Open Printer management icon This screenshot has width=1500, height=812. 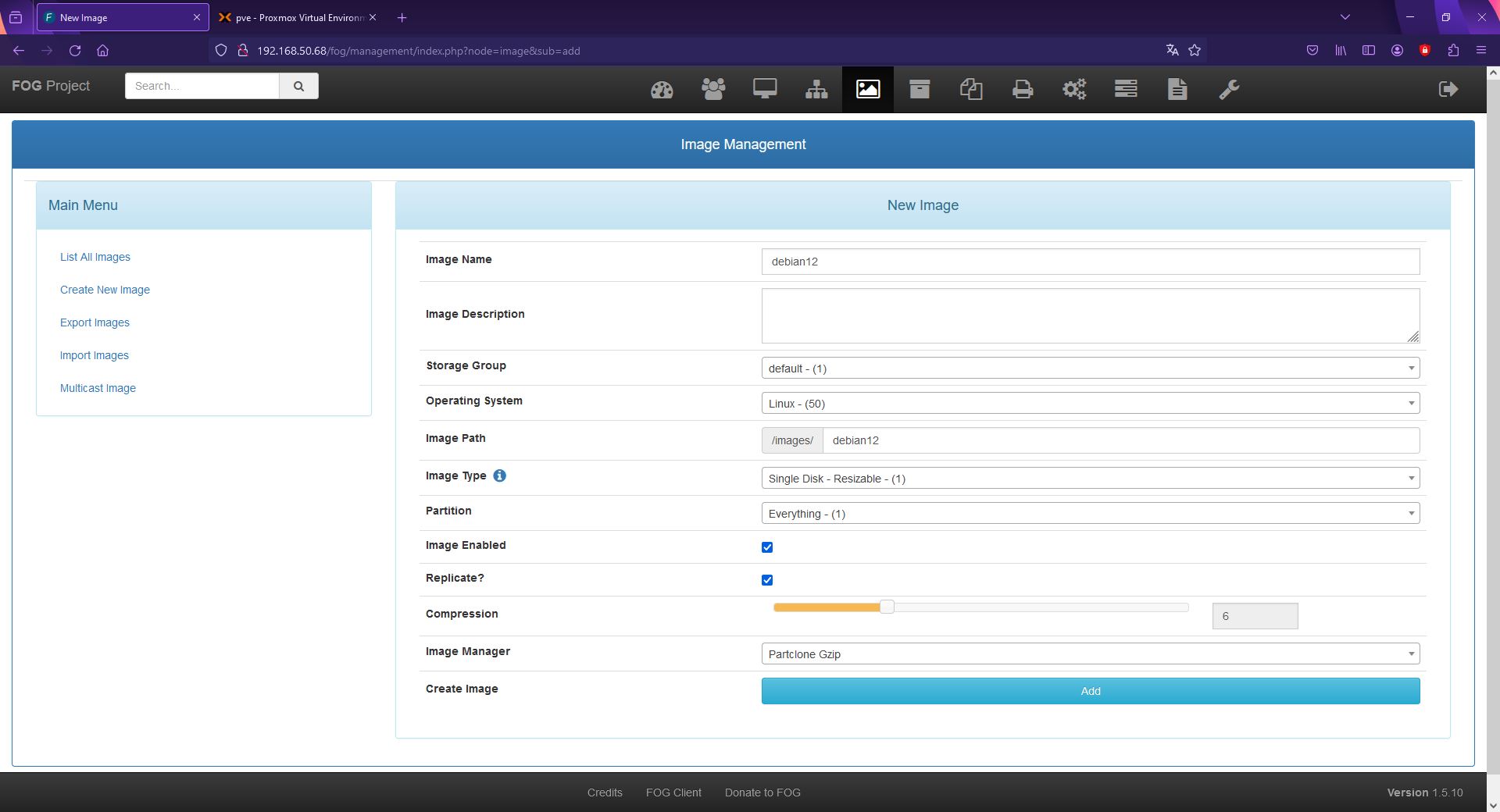(x=1023, y=89)
